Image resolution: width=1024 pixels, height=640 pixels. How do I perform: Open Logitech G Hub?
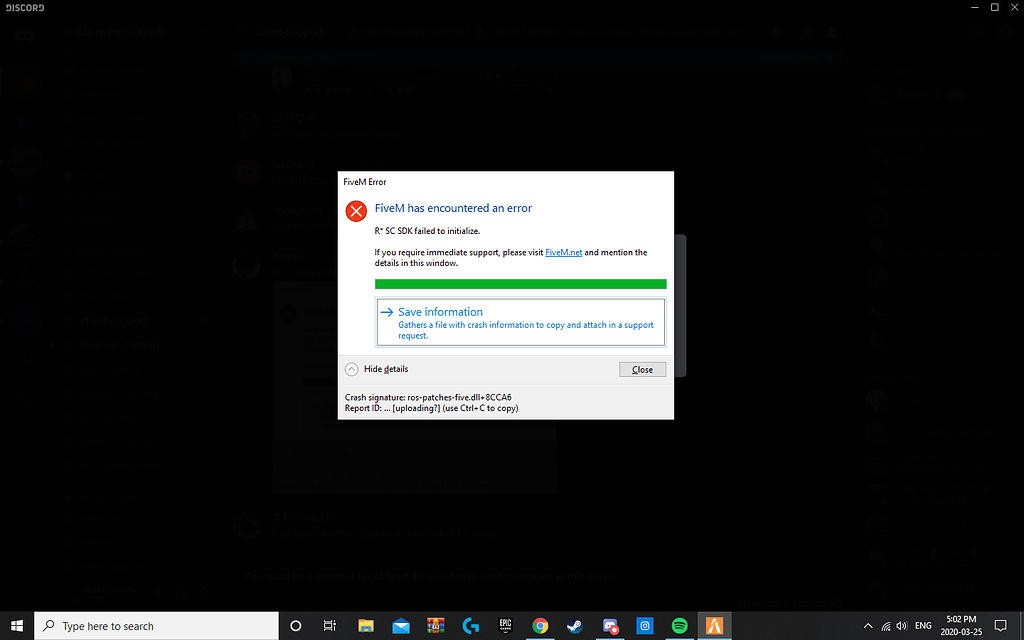click(471, 626)
